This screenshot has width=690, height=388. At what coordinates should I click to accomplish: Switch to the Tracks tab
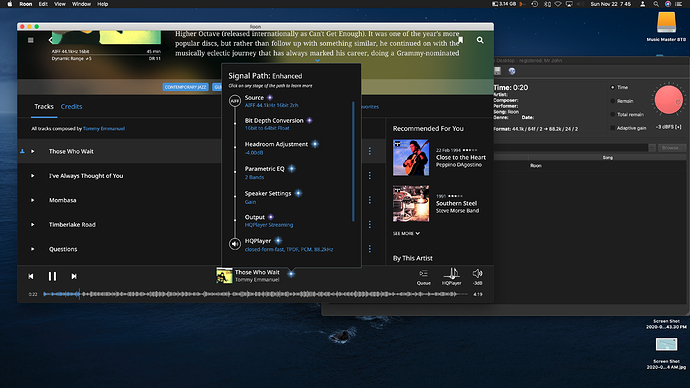(44, 106)
